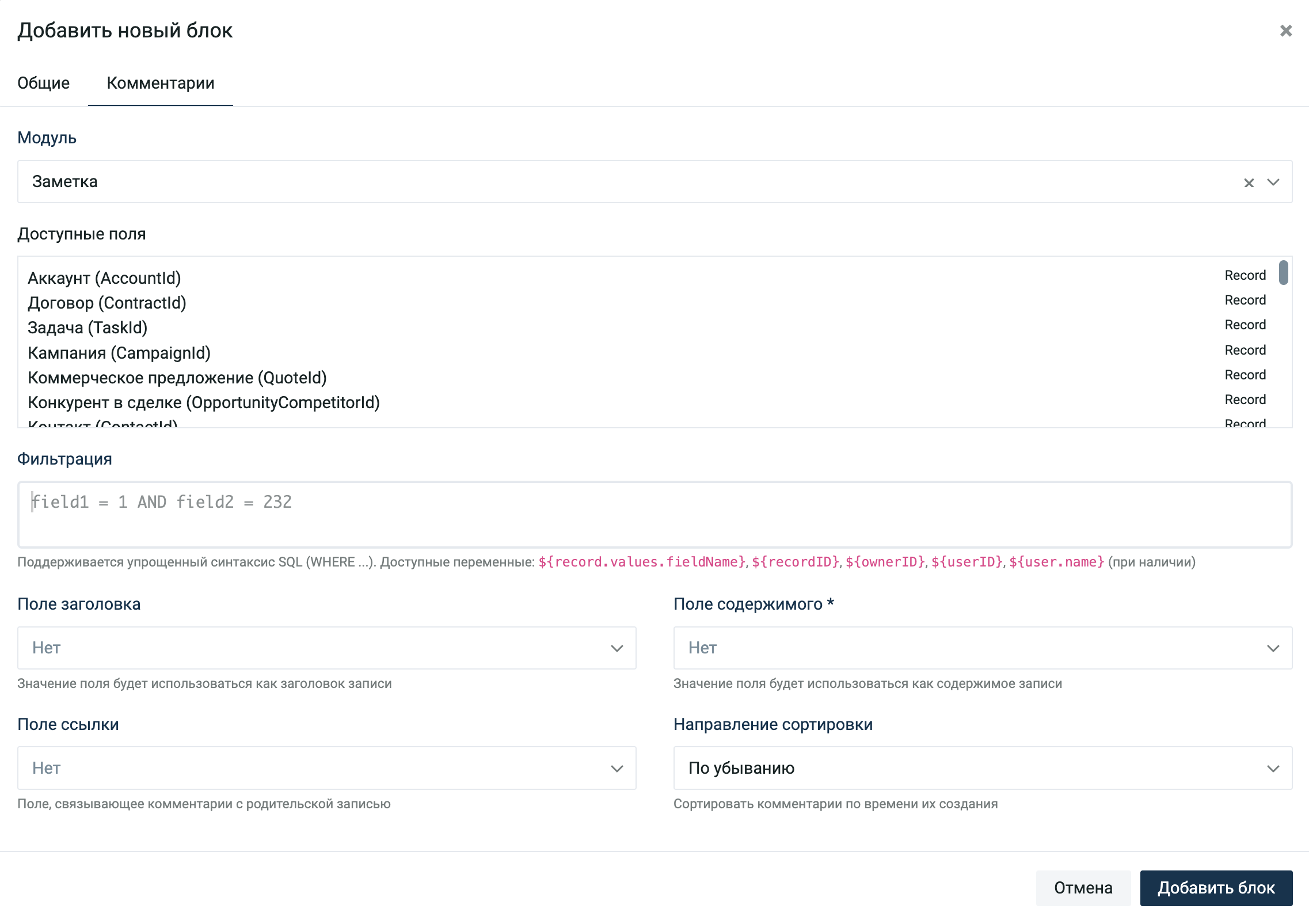Open the Поле ссылки dropdown
The width and height of the screenshot is (1309, 924).
pos(326,769)
